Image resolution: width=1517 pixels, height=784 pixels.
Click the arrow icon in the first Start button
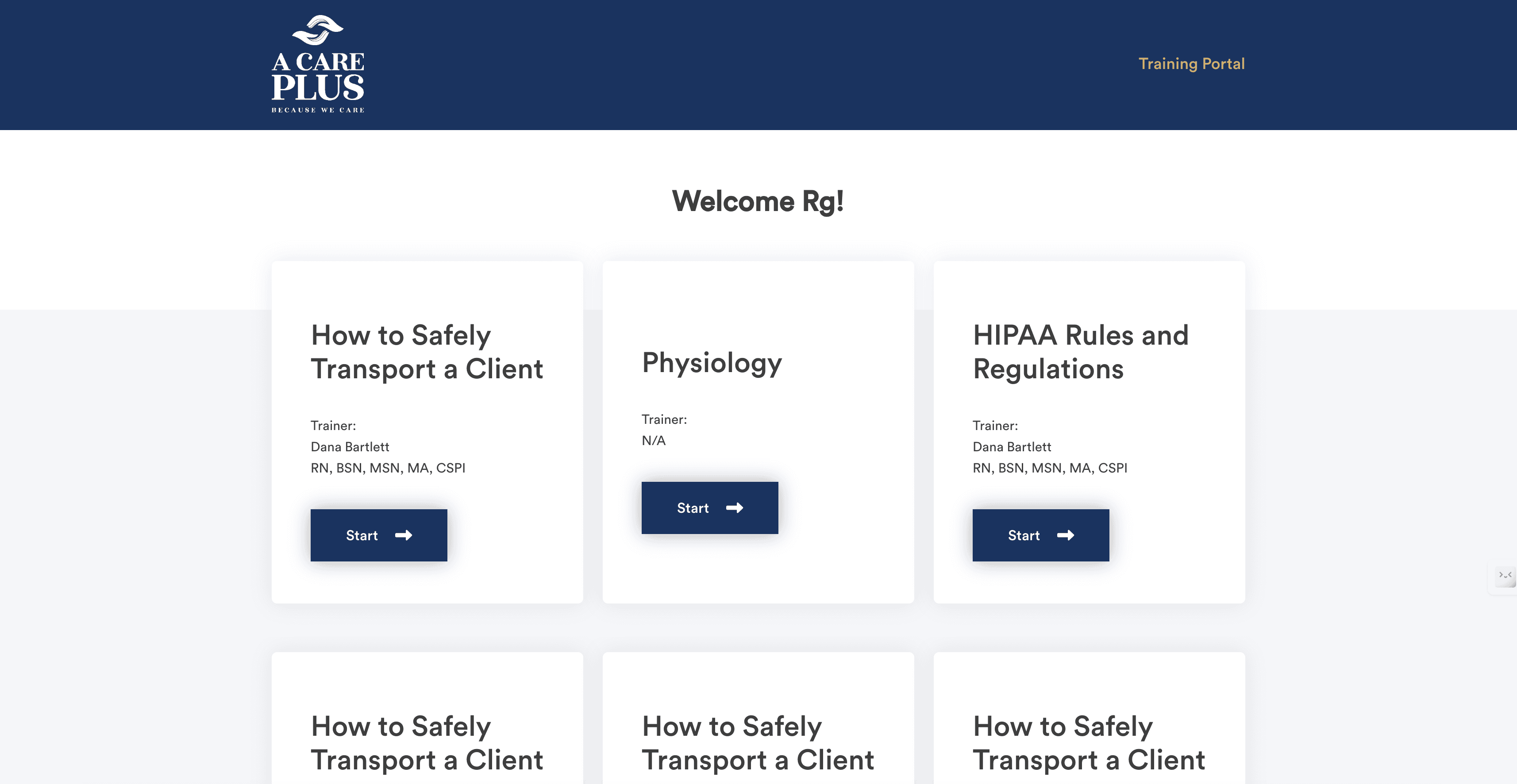point(404,535)
